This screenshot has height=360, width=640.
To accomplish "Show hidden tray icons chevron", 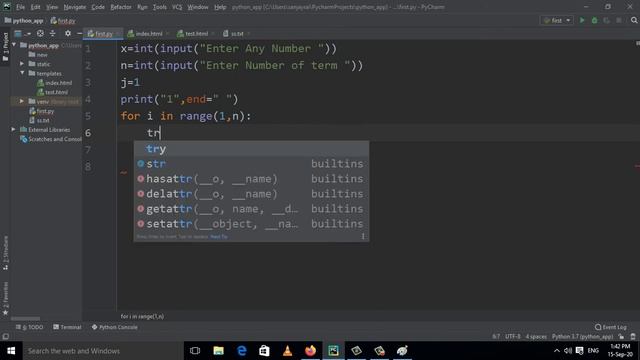I will point(557,351).
